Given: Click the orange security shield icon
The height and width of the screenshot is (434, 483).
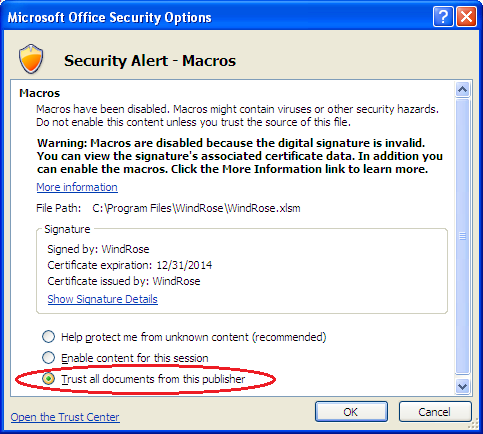Looking at the screenshot, I should point(31,59).
